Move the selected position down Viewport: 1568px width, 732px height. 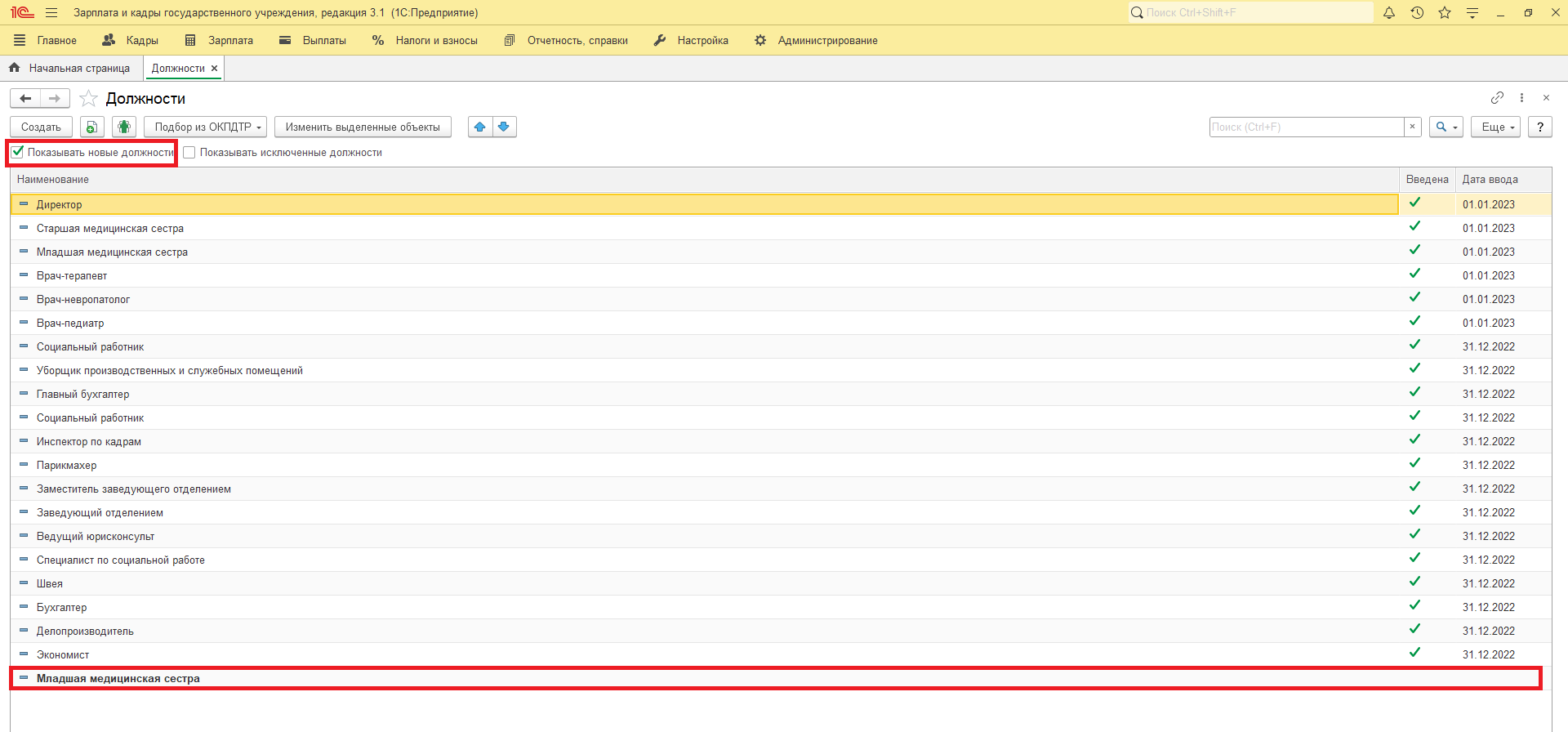point(504,127)
